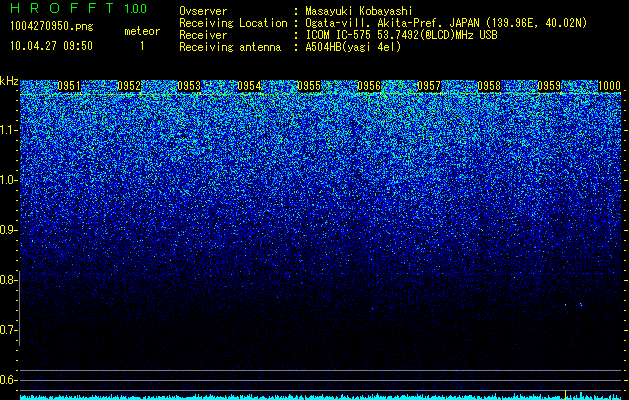Click the 0958 time marker

[x=489, y=86]
